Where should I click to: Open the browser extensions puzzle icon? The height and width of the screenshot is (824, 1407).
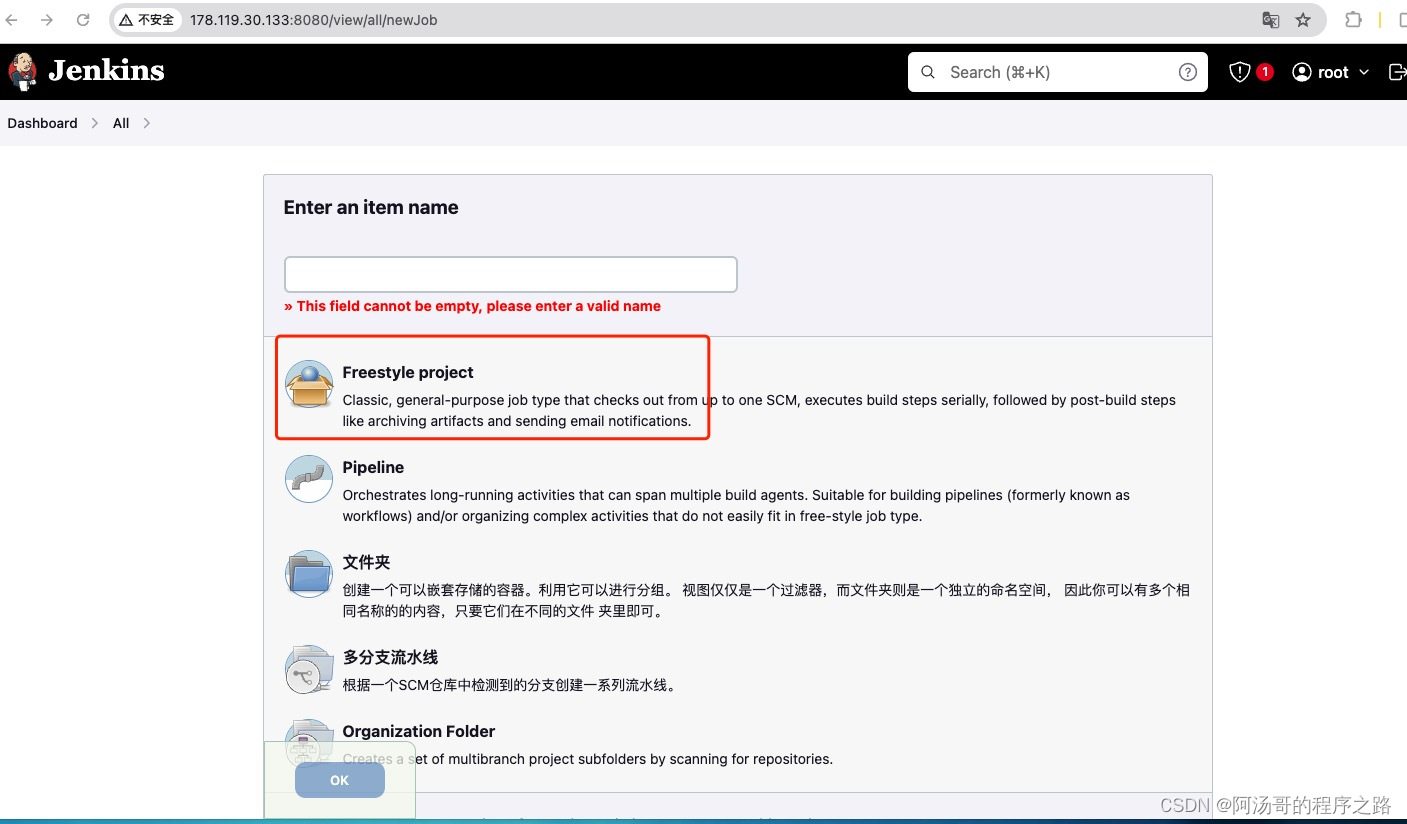(x=1353, y=19)
